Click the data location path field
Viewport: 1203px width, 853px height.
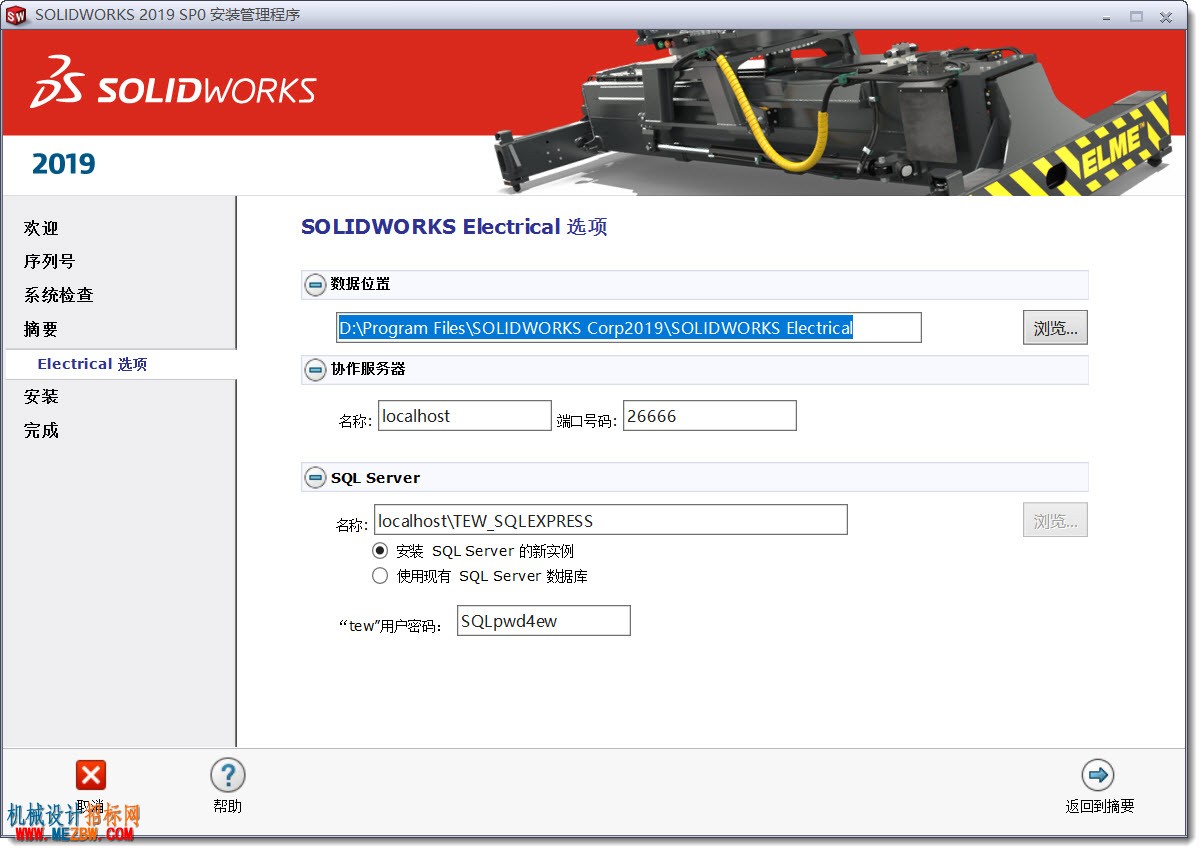(629, 328)
